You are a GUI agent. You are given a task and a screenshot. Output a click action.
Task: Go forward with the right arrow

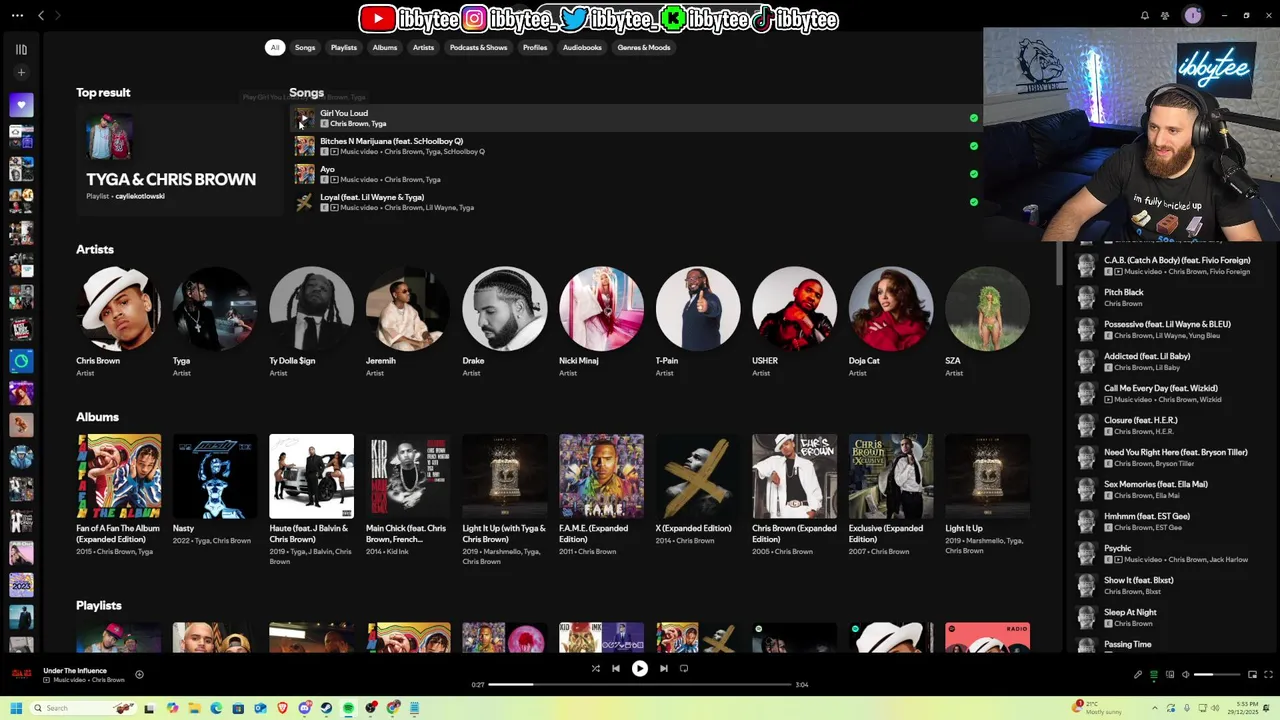tap(57, 15)
